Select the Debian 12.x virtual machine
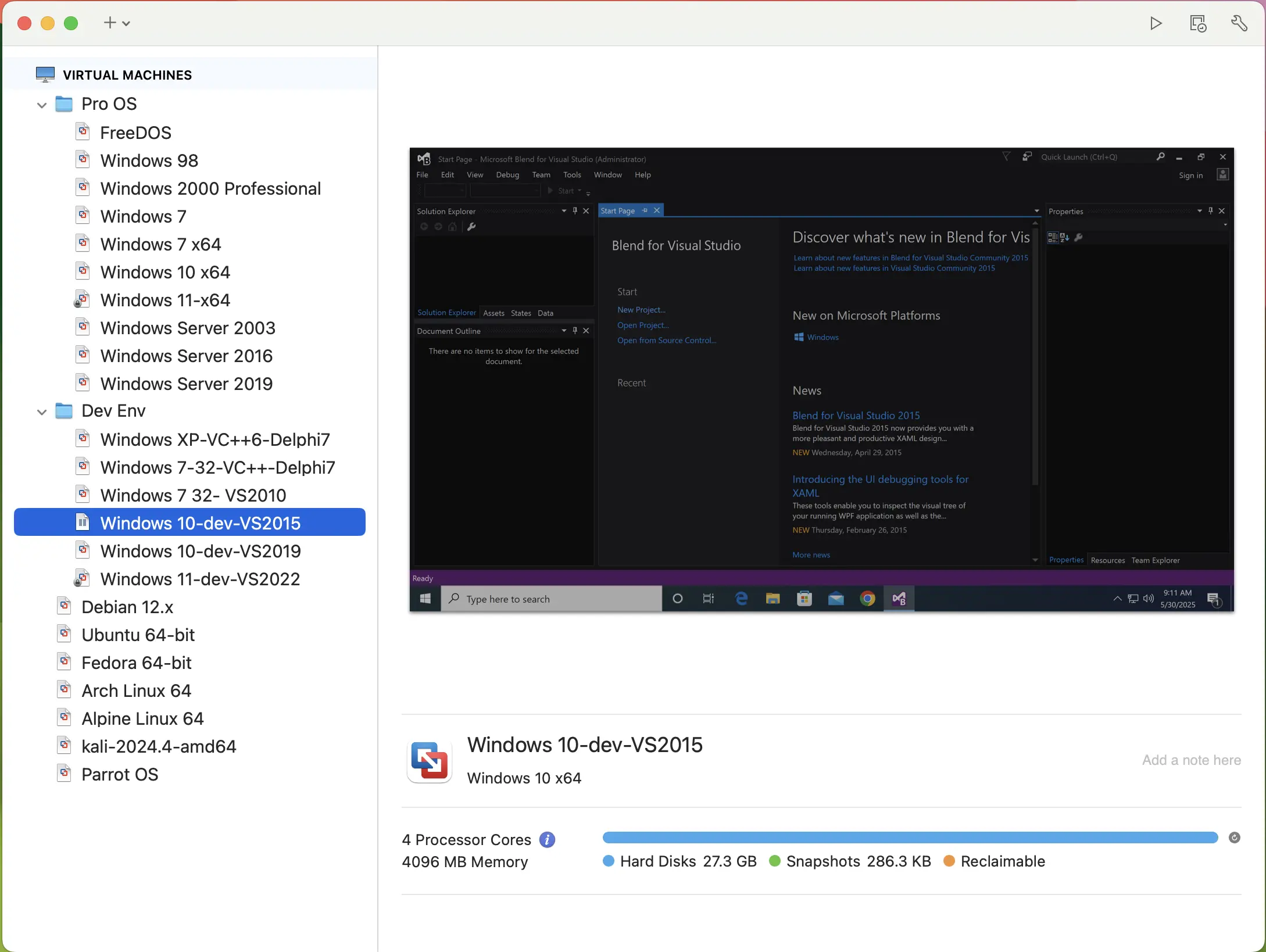 [189, 607]
